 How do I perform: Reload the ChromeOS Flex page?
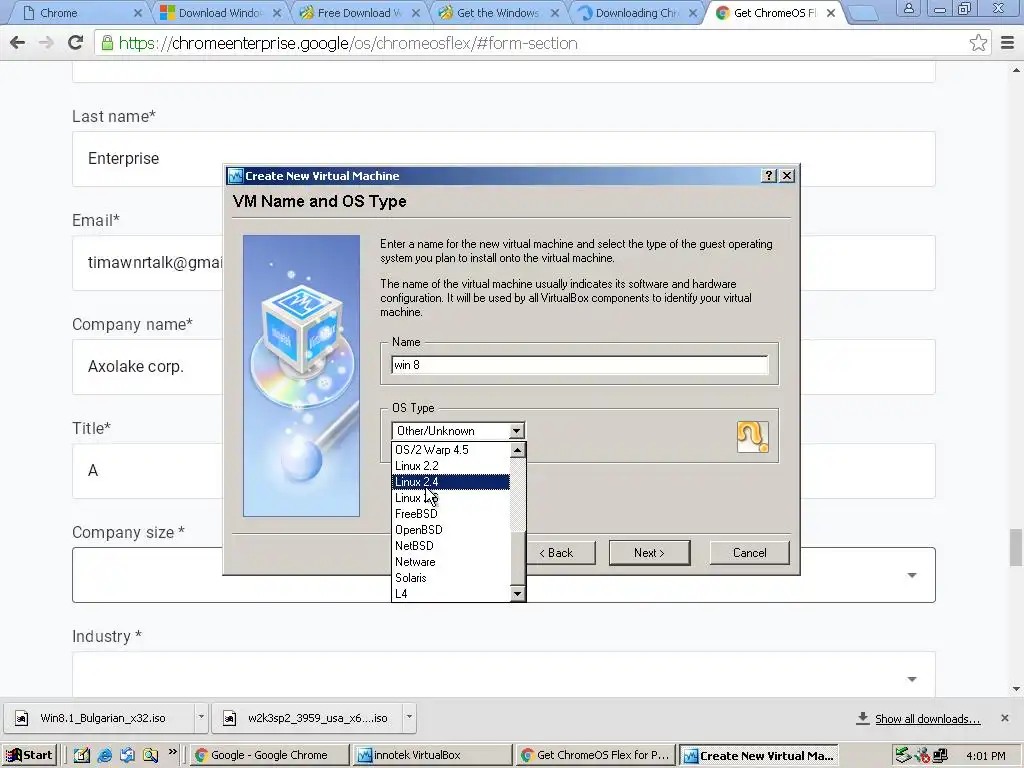(76, 43)
